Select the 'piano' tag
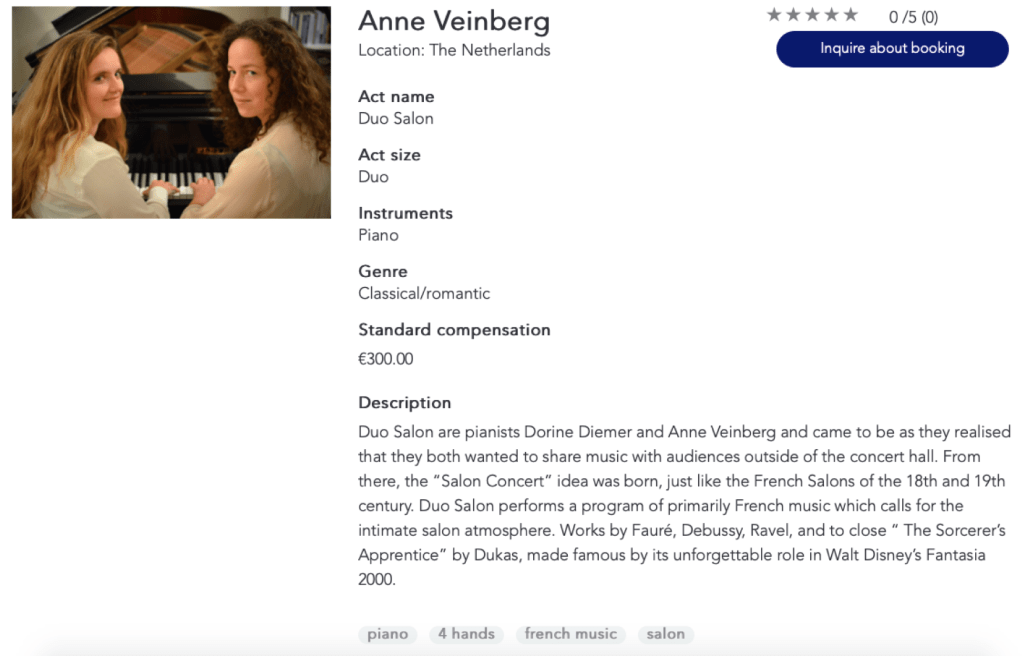Screen dimensions: 1024x656 coord(387,634)
